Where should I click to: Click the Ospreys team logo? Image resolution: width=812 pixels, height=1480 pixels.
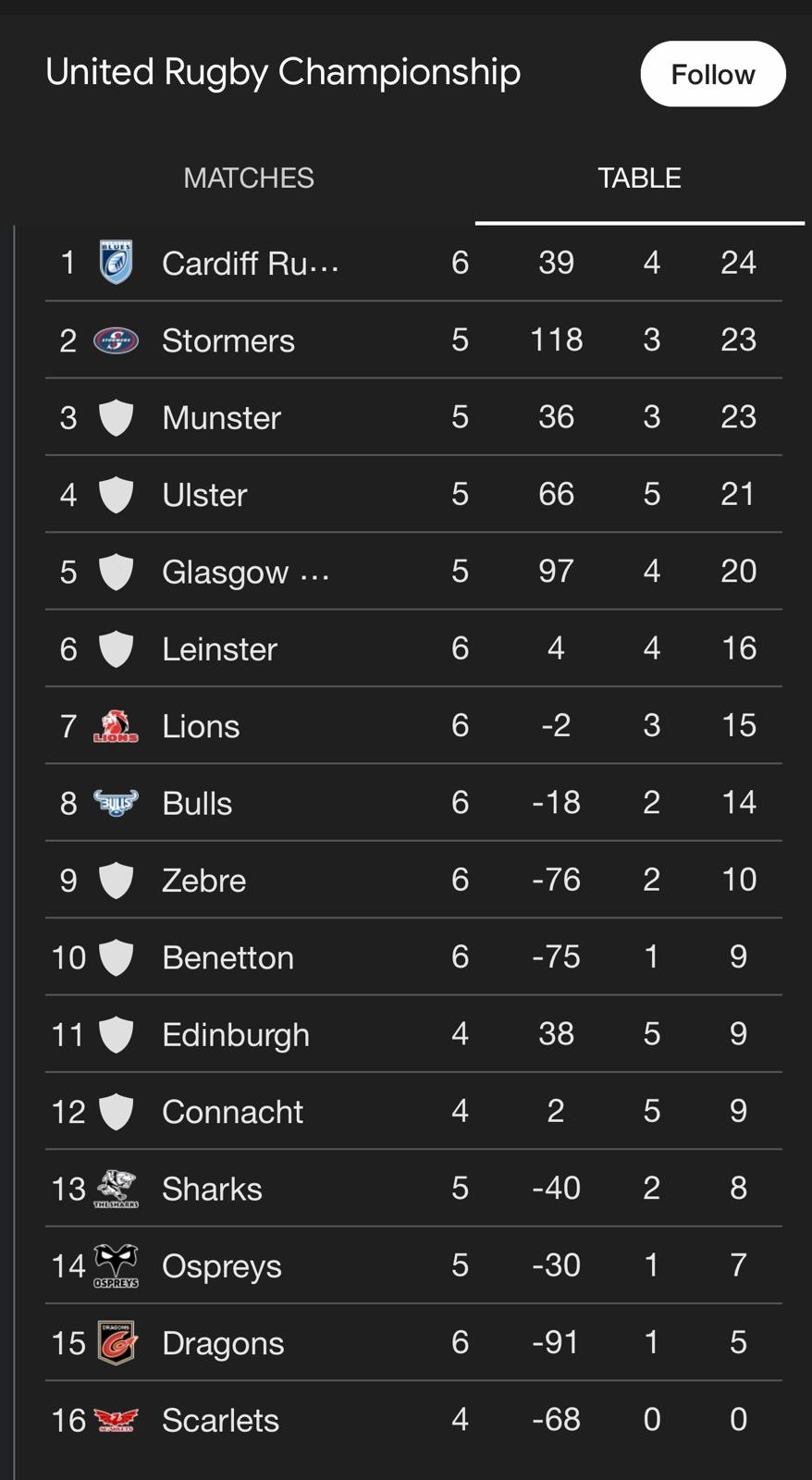[x=116, y=1265]
